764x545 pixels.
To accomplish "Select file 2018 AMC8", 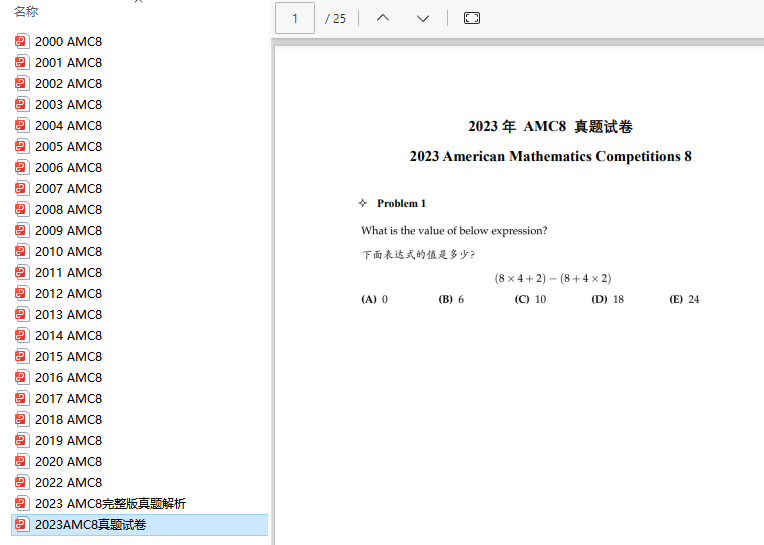I will (68, 419).
